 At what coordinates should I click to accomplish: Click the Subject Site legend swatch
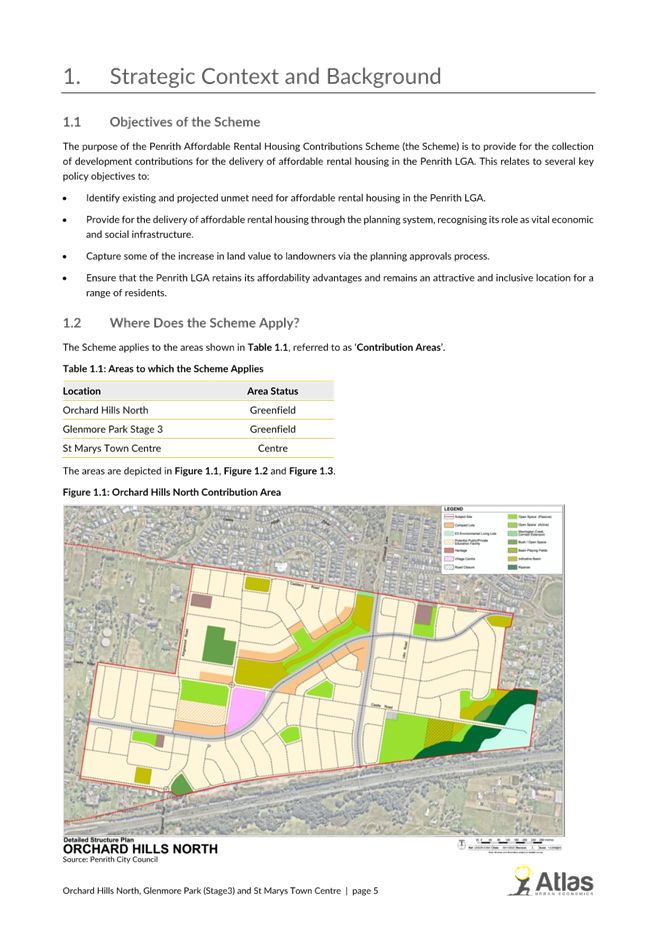[x=449, y=517]
